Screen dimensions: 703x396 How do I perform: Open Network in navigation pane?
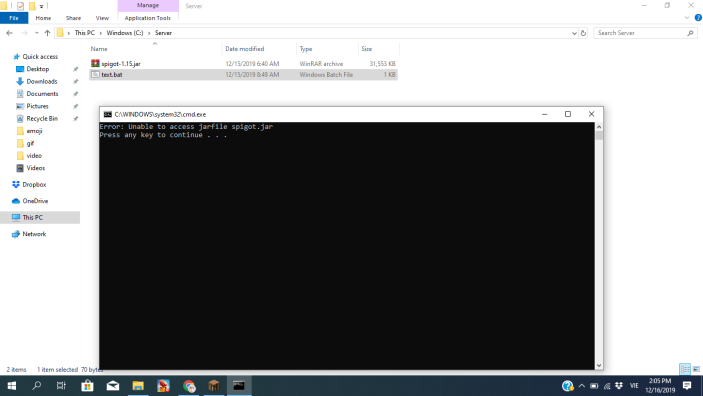(x=34, y=234)
